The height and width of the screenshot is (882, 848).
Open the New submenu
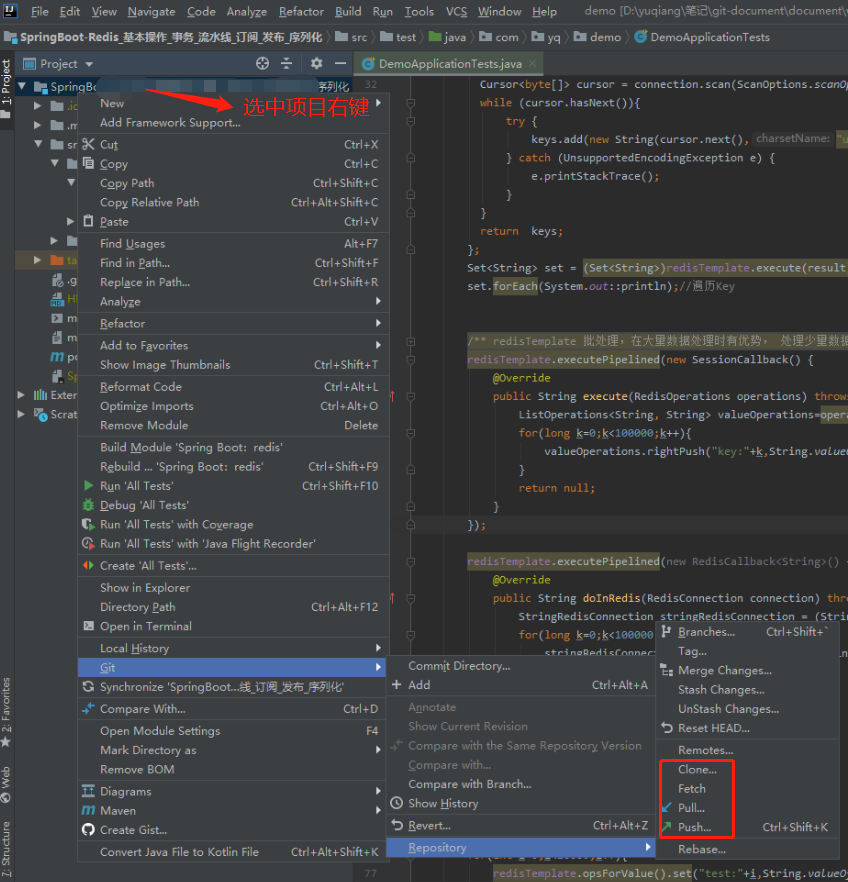[233, 103]
